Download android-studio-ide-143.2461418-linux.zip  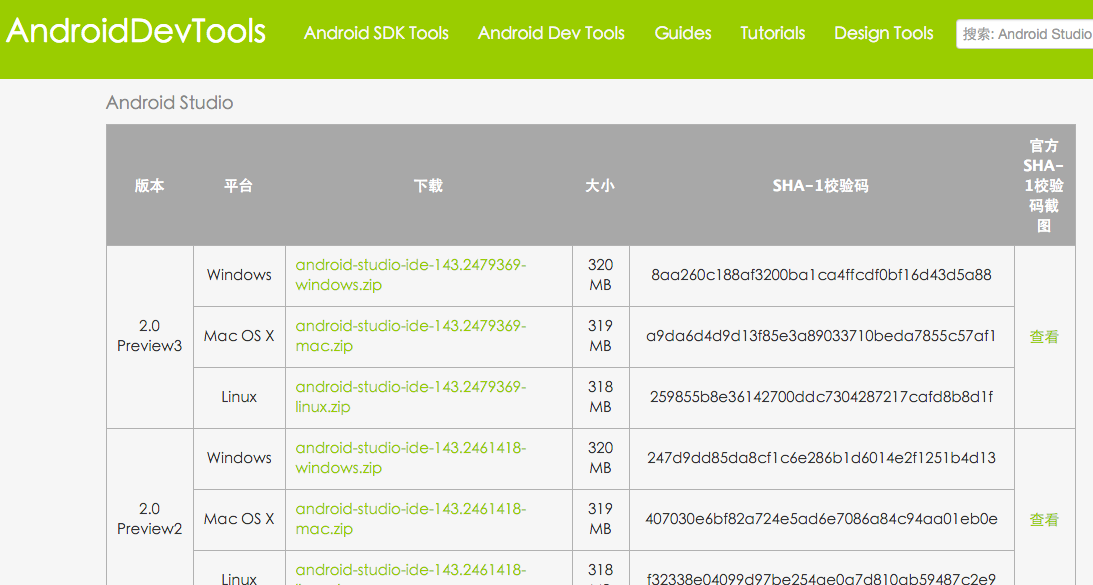[x=411, y=576]
